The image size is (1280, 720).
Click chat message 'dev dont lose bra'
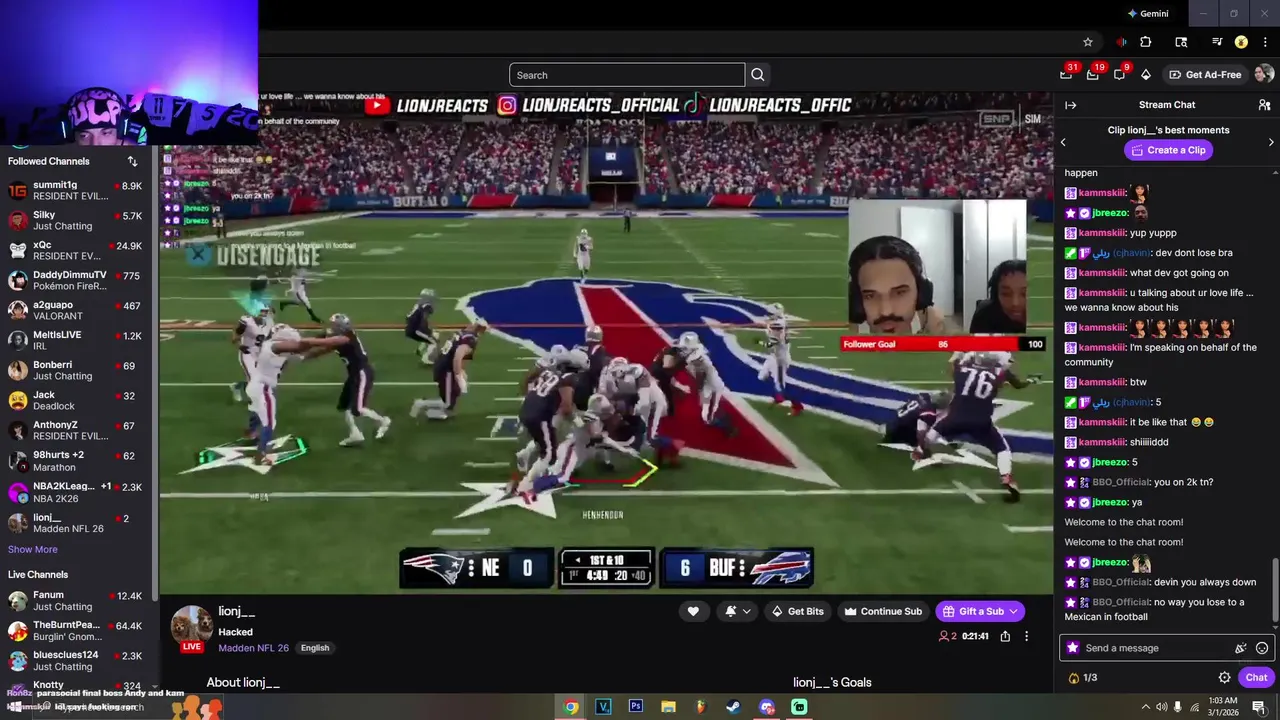(x=1194, y=253)
